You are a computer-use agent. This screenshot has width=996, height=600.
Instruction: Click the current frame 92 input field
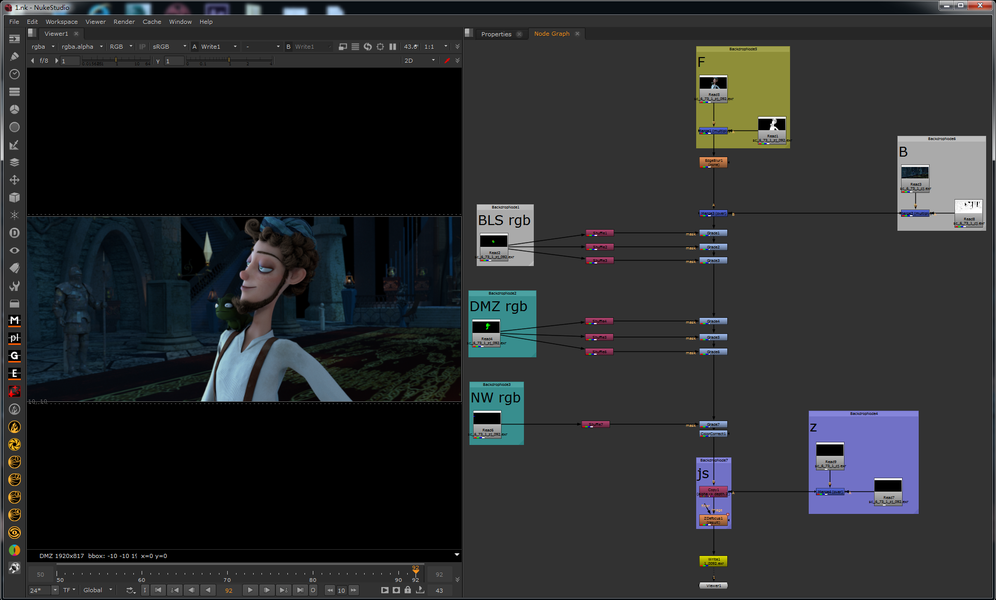229,590
